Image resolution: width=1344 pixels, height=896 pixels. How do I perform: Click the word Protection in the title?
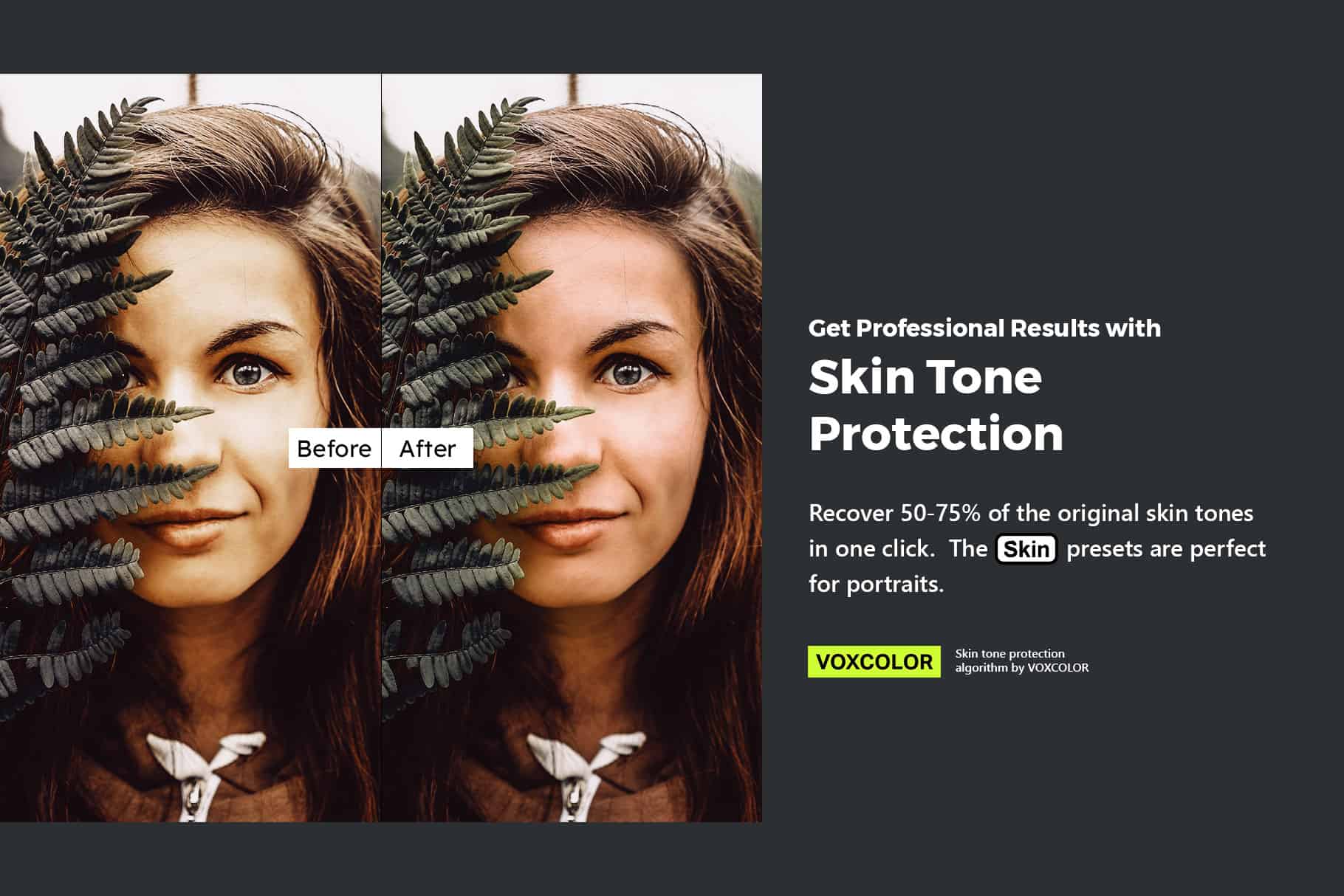click(x=936, y=433)
